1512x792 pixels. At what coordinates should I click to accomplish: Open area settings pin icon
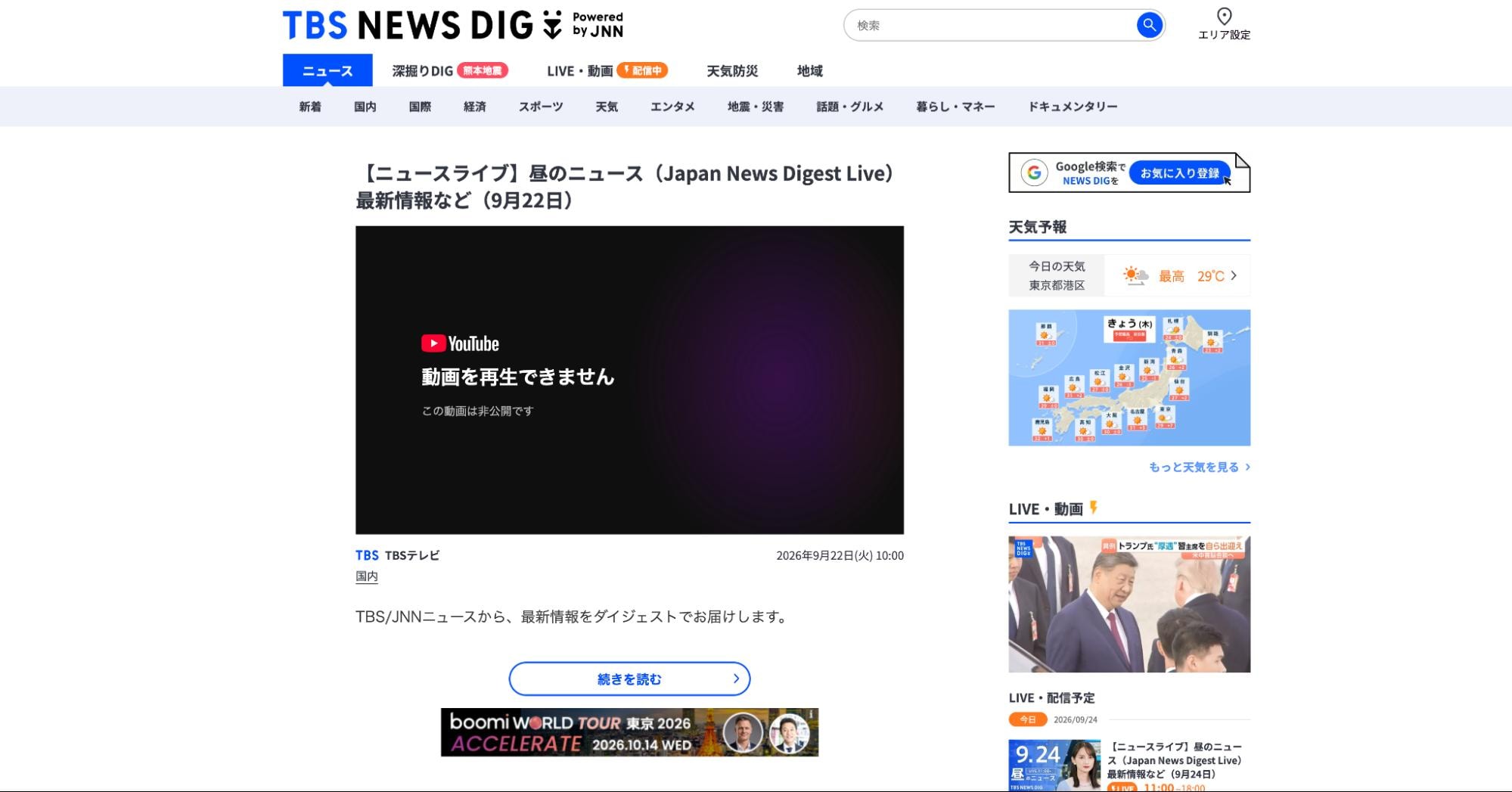click(x=1224, y=16)
